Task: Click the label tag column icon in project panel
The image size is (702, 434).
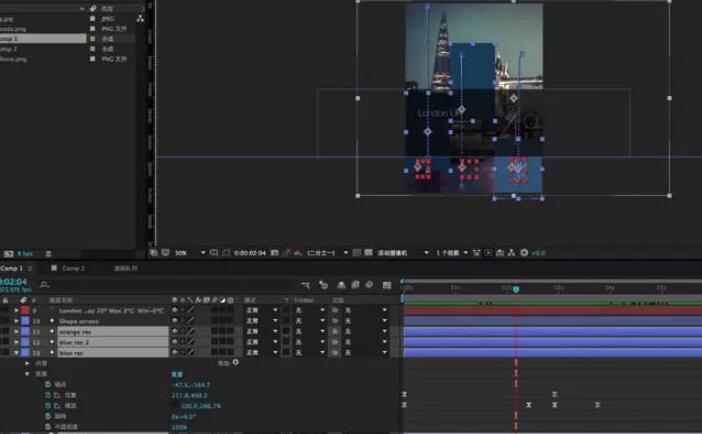Action: (93, 8)
